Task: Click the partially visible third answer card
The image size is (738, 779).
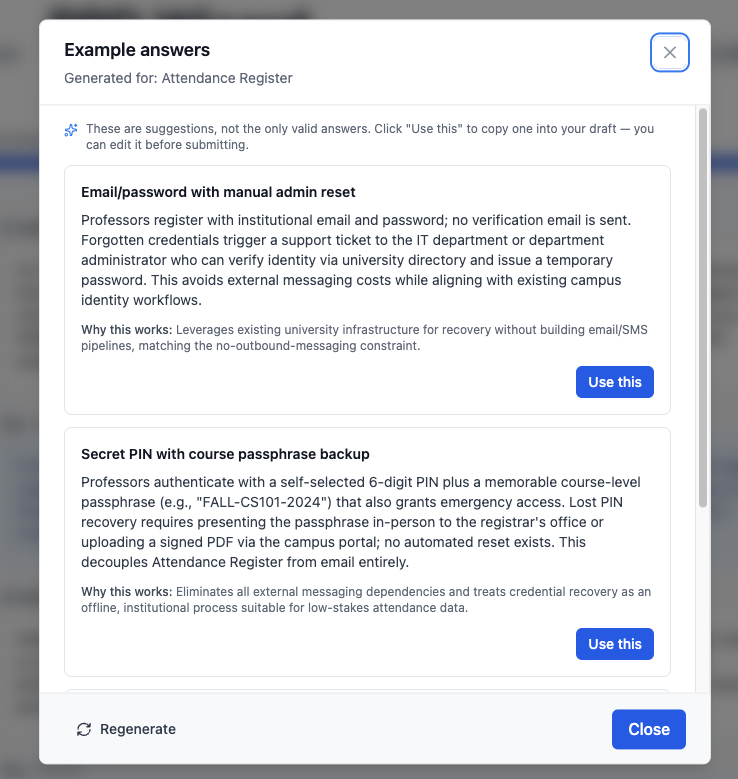Action: 367,691
